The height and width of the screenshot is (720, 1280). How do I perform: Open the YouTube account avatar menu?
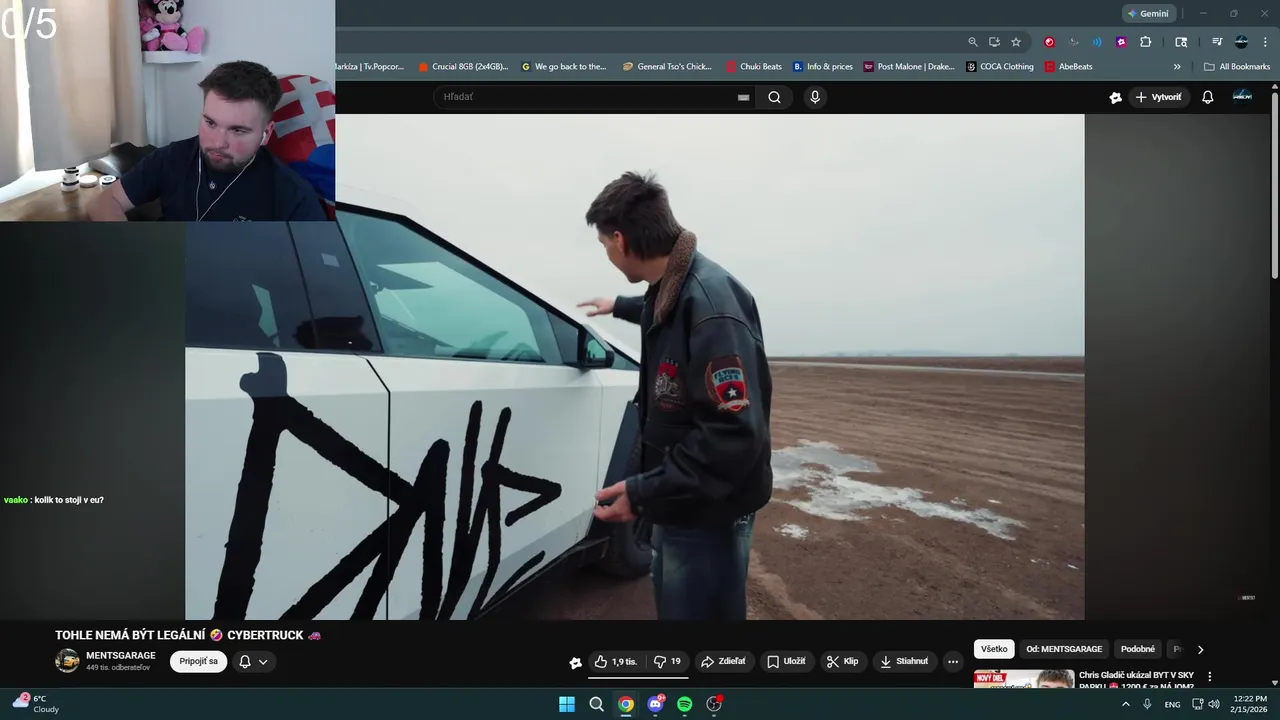click(1242, 96)
